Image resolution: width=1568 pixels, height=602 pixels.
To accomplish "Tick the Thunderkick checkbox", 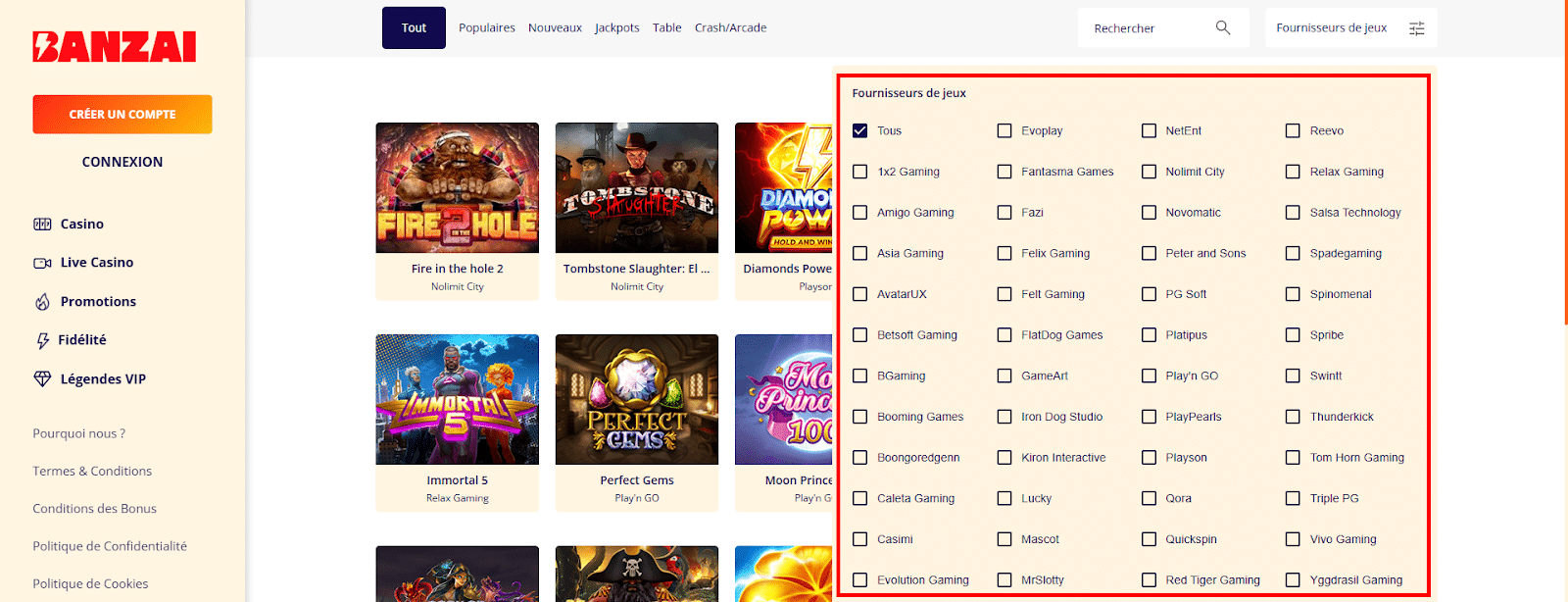I will point(1293,417).
